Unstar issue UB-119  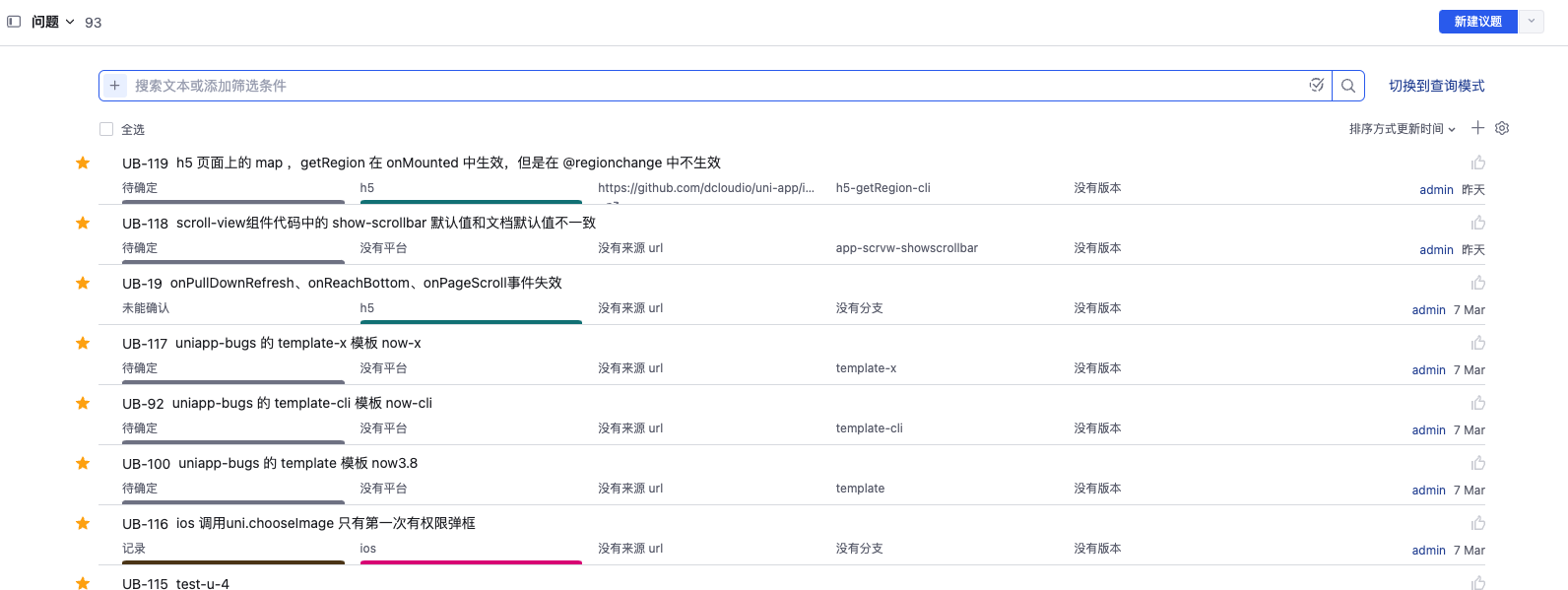point(83,163)
